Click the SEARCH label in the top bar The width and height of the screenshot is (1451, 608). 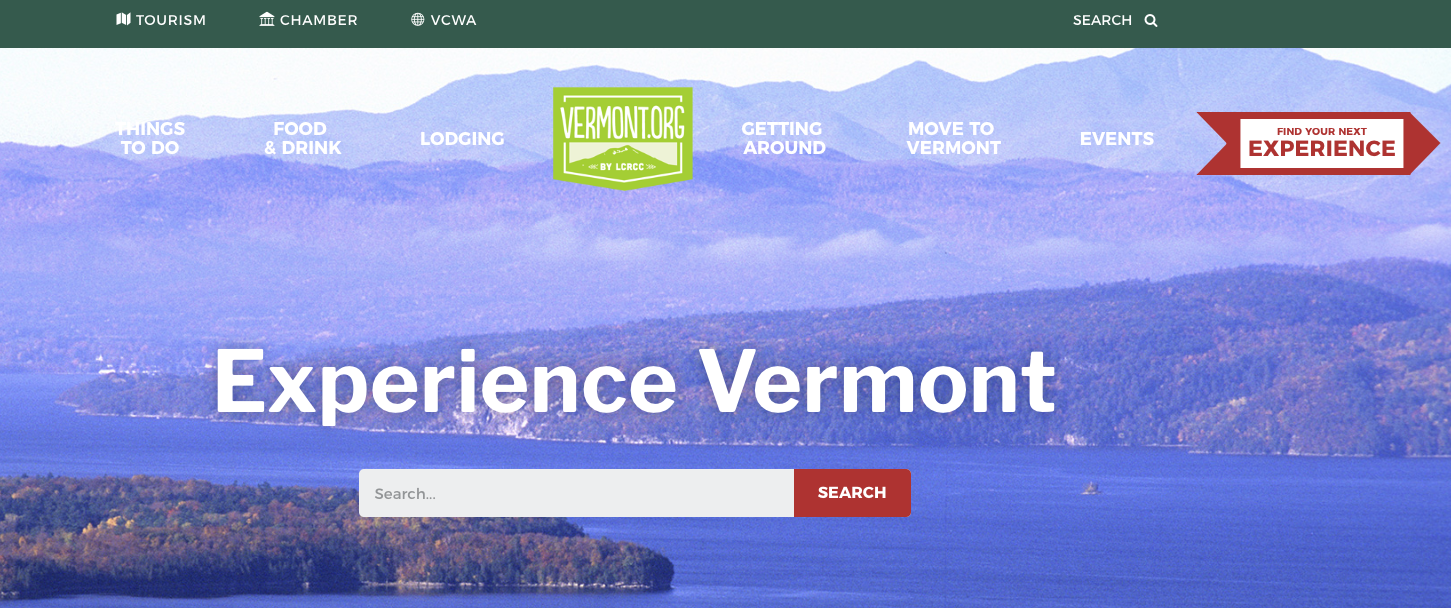(1102, 20)
